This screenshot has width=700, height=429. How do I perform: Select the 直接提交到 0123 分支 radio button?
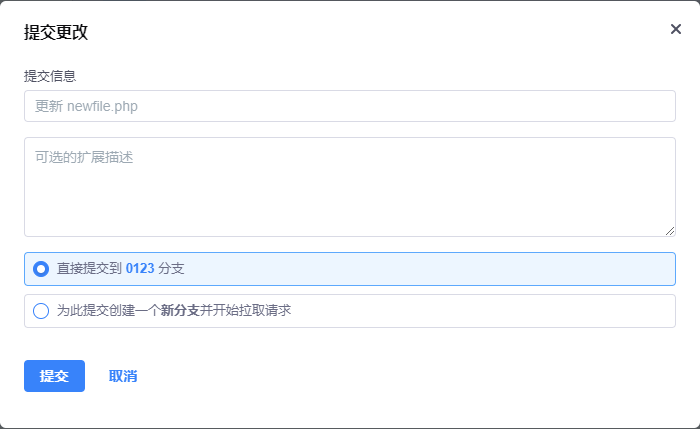click(x=41, y=269)
